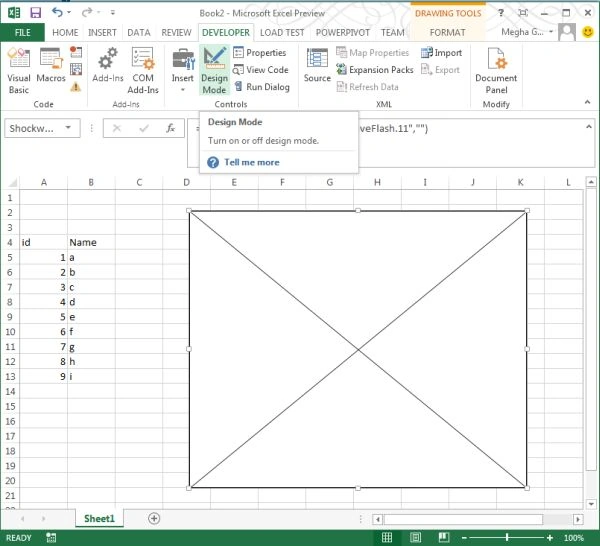Save the workbook with the disk icon
This screenshot has height=546, width=600.
pyautogui.click(x=36, y=13)
